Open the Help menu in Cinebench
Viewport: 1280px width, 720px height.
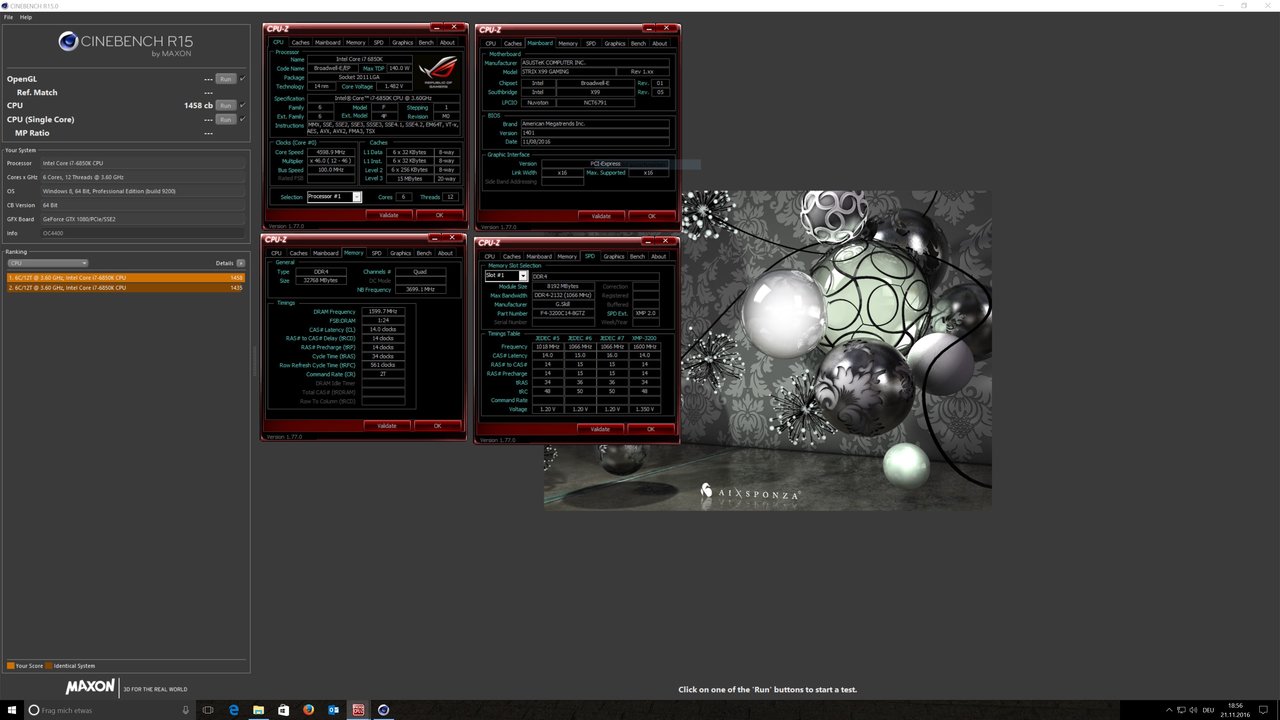coord(26,17)
